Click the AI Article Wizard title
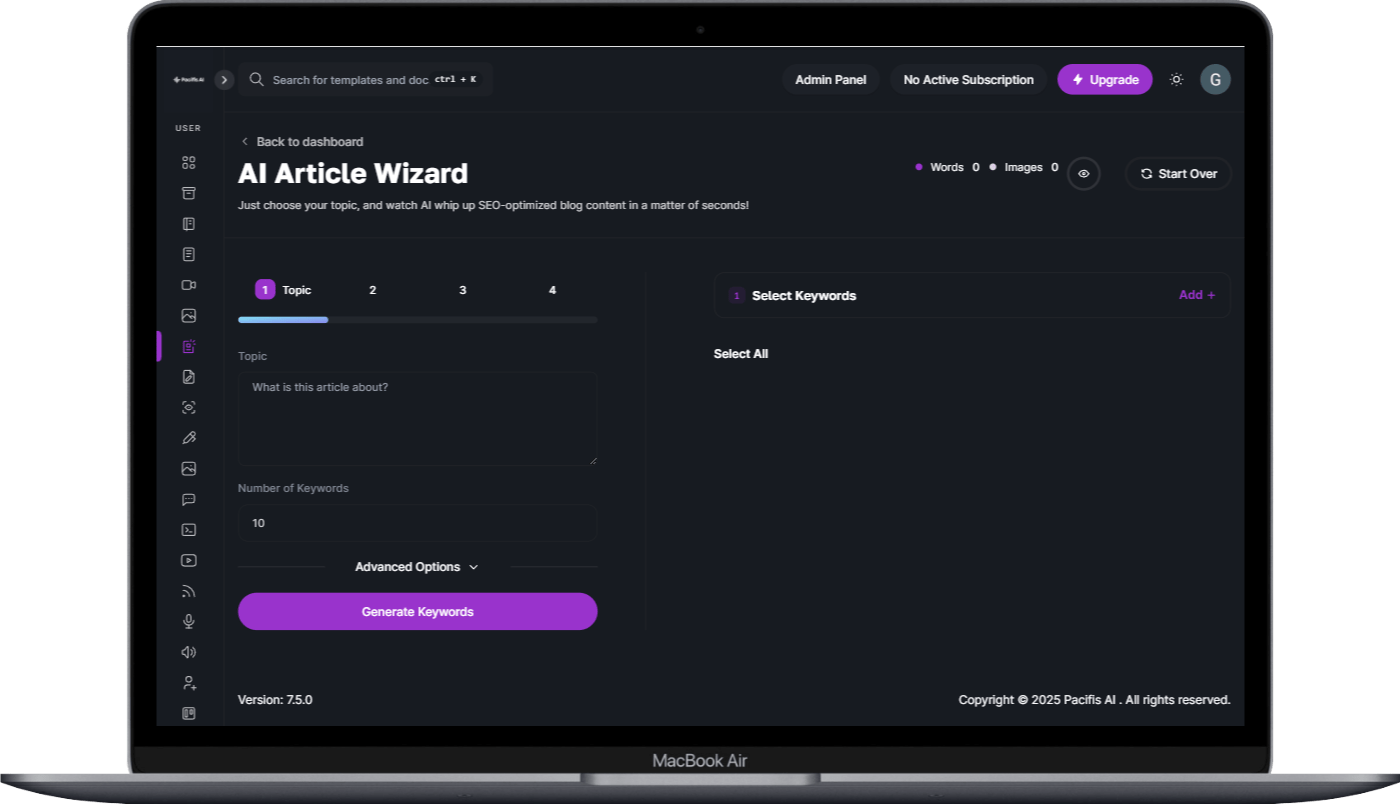The image size is (1400, 804). 353,173
